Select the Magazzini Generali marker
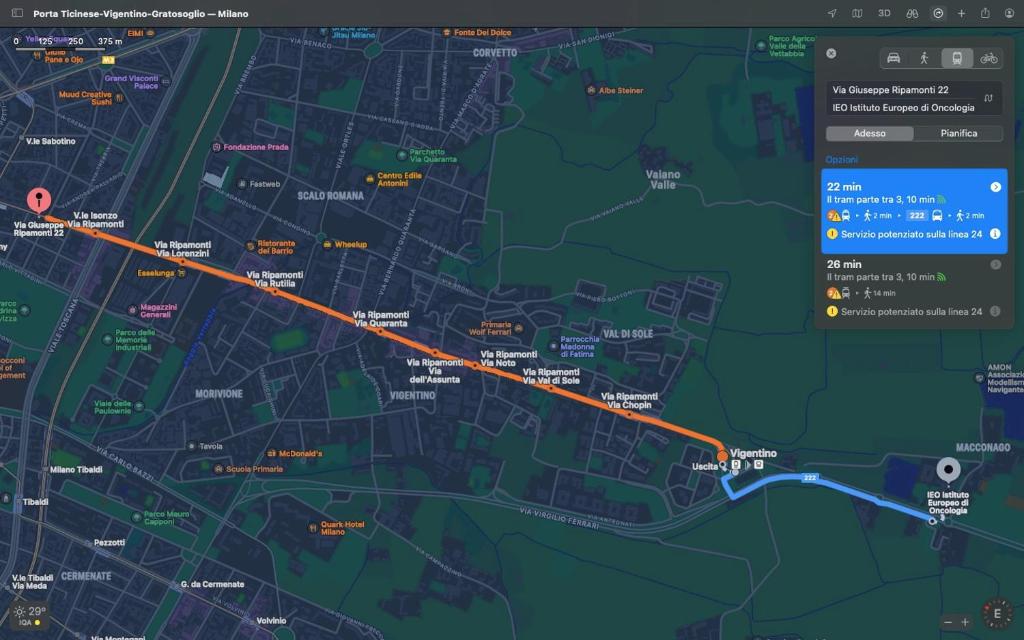 tap(133, 311)
